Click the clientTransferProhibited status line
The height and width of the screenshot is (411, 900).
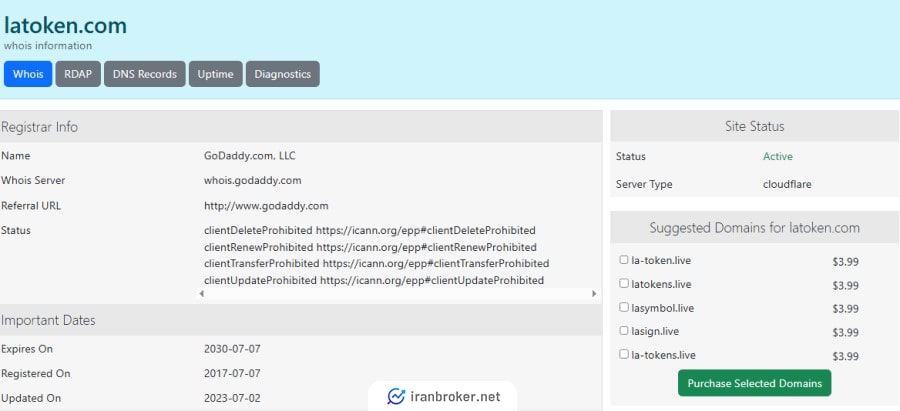click(377, 263)
